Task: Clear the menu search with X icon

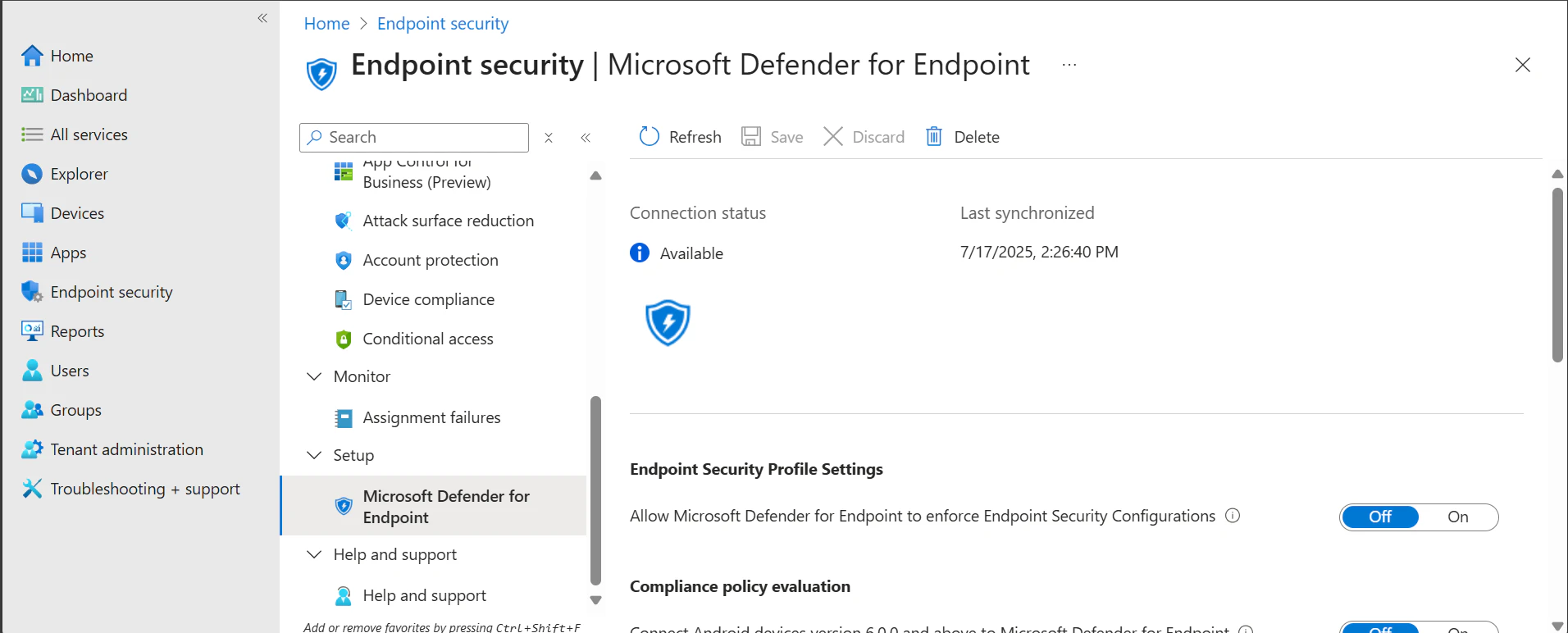Action: coord(549,138)
